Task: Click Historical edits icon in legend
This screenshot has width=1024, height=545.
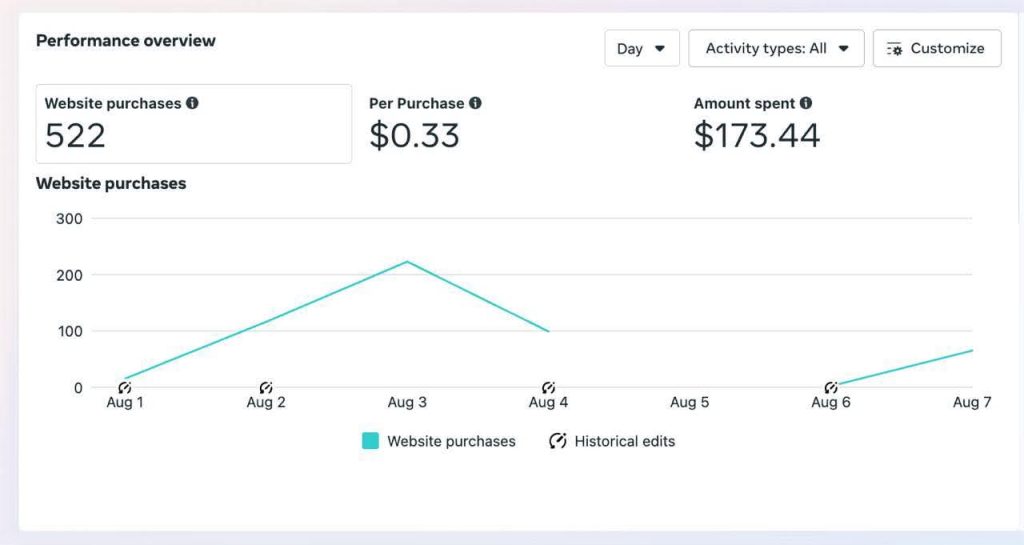Action: click(558, 441)
